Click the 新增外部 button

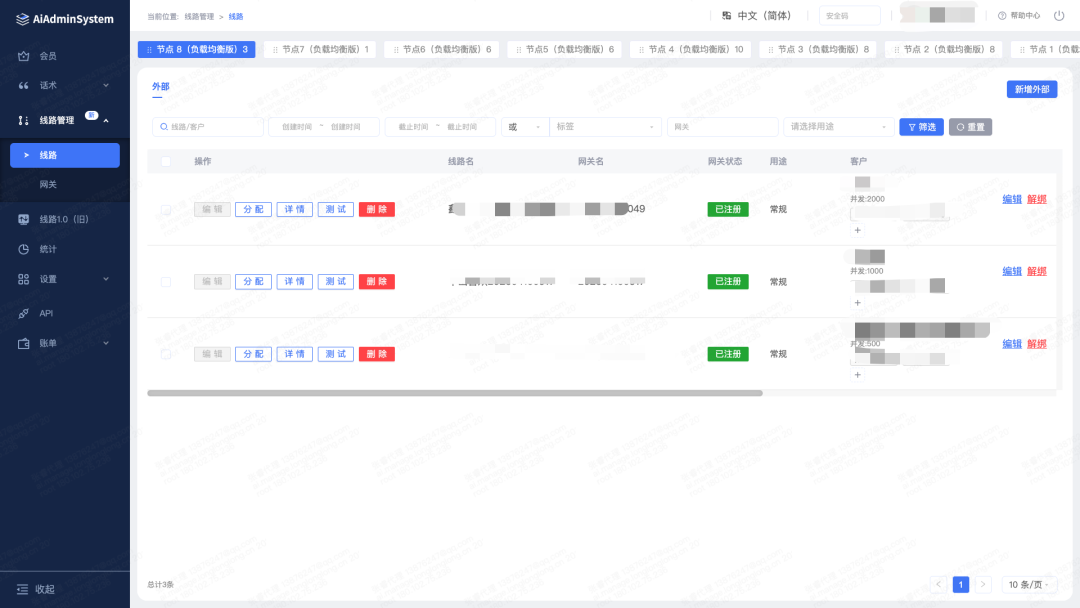1031,89
